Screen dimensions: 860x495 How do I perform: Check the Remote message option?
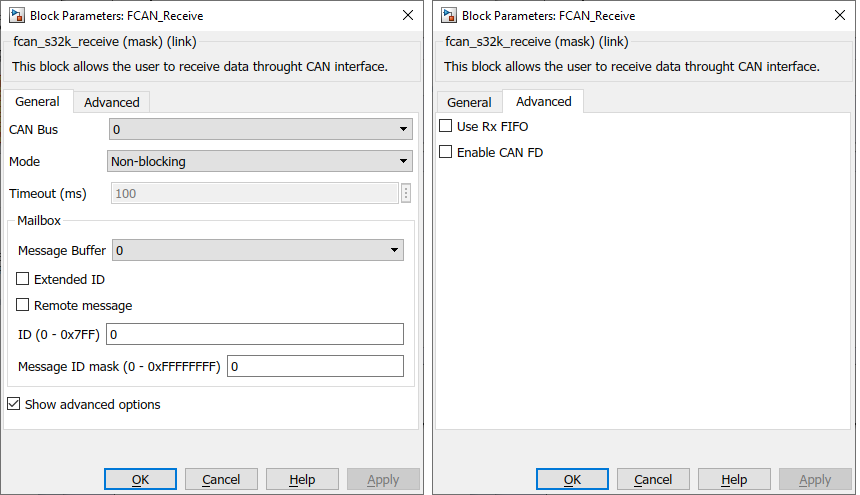pyautogui.click(x=23, y=306)
